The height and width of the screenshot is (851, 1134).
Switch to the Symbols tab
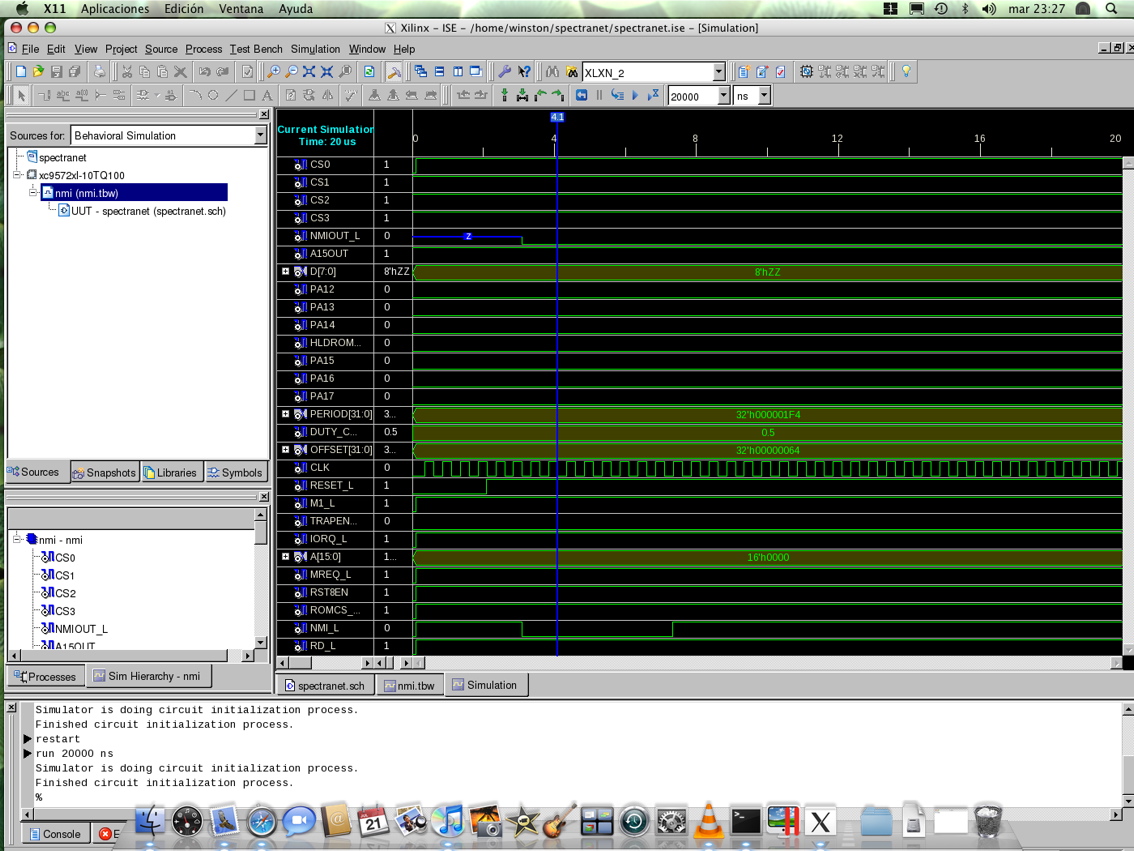tap(235, 473)
